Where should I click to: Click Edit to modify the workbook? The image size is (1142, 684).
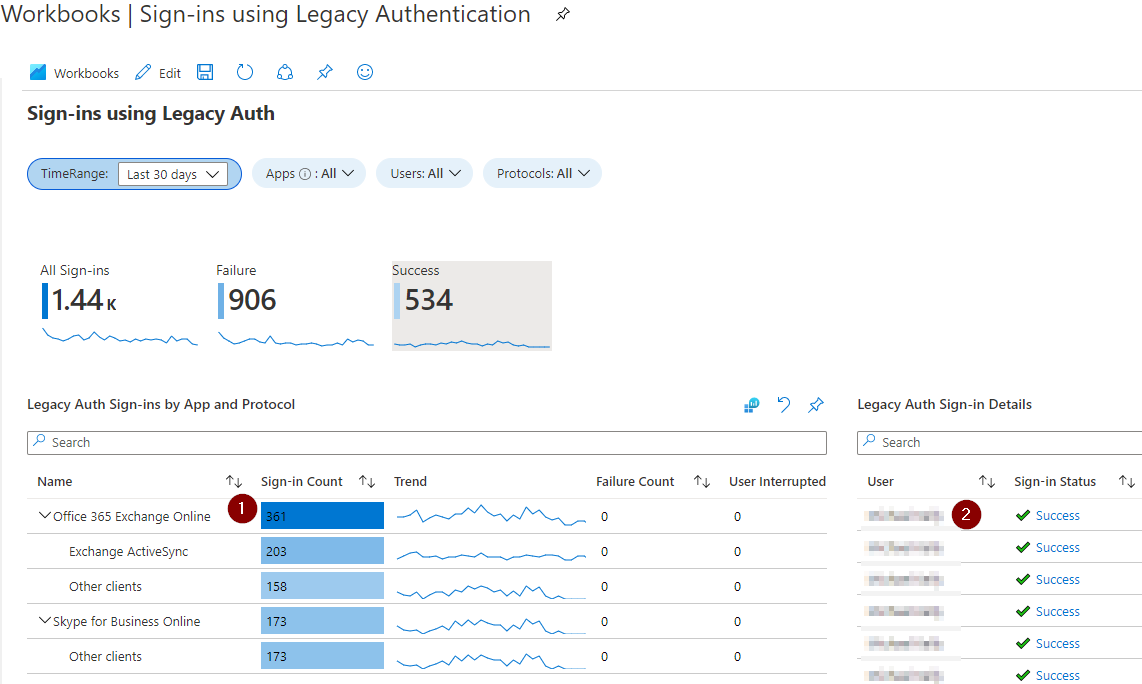tap(157, 72)
